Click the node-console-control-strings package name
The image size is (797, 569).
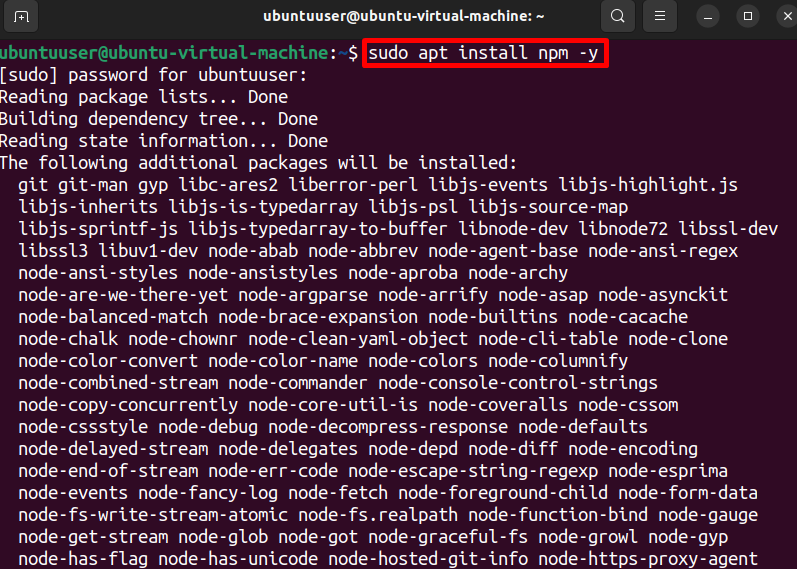[518, 383]
